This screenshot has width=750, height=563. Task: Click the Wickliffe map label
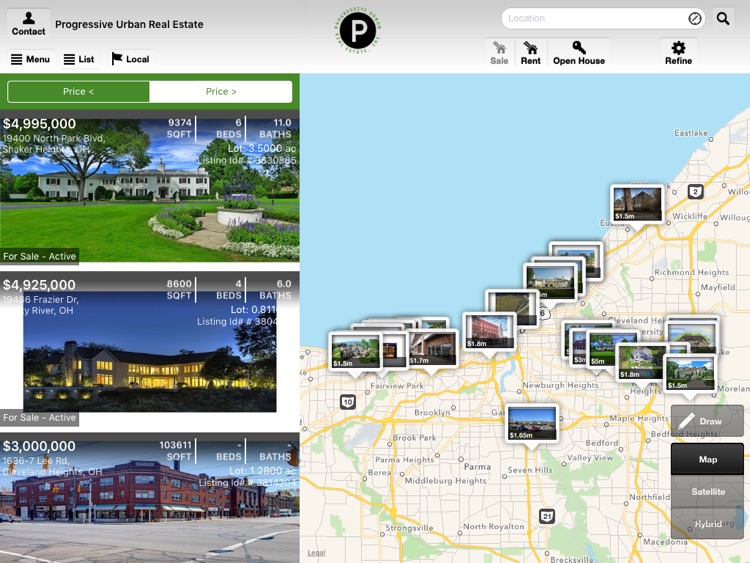(x=690, y=216)
